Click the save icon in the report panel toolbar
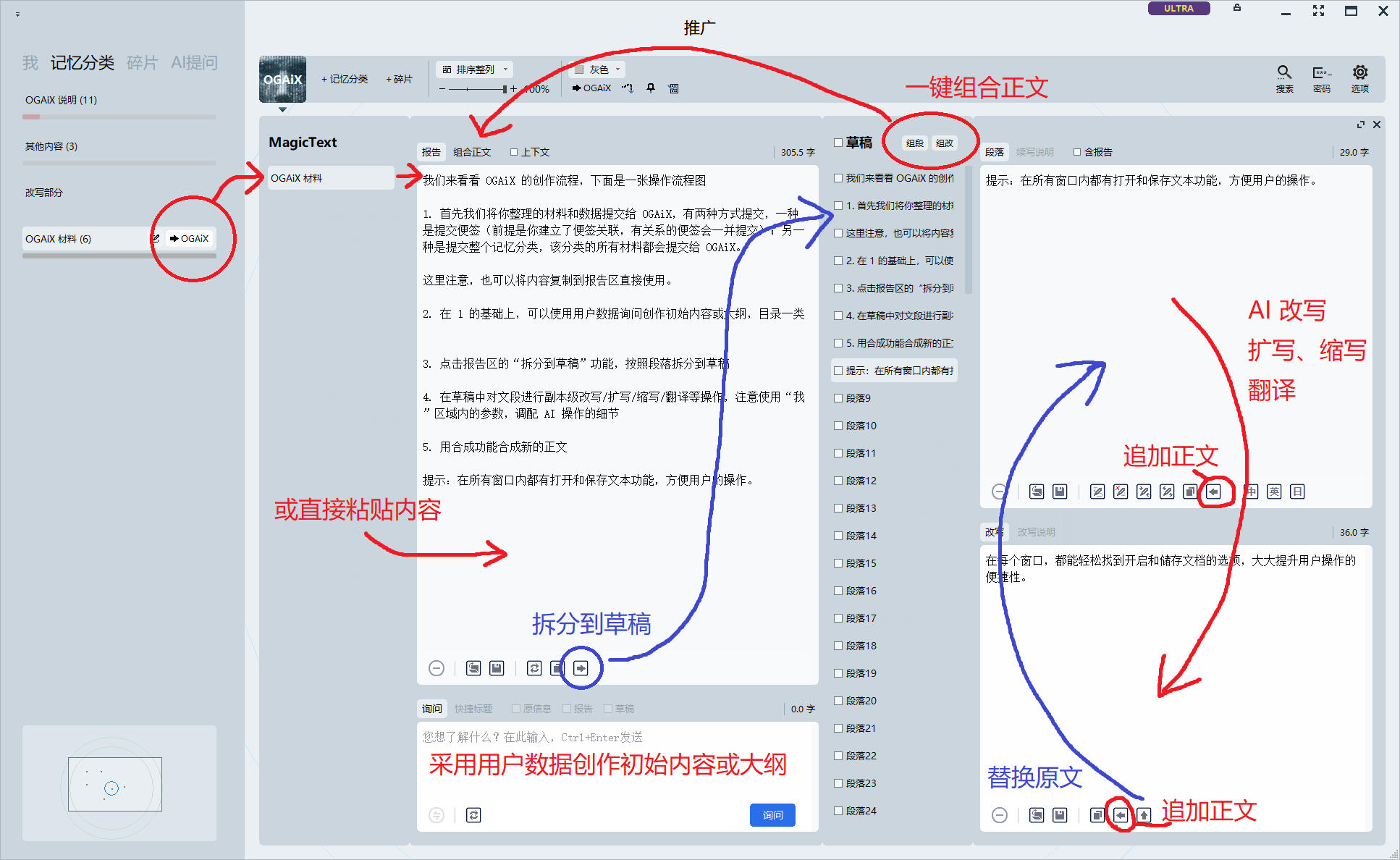 [x=497, y=668]
